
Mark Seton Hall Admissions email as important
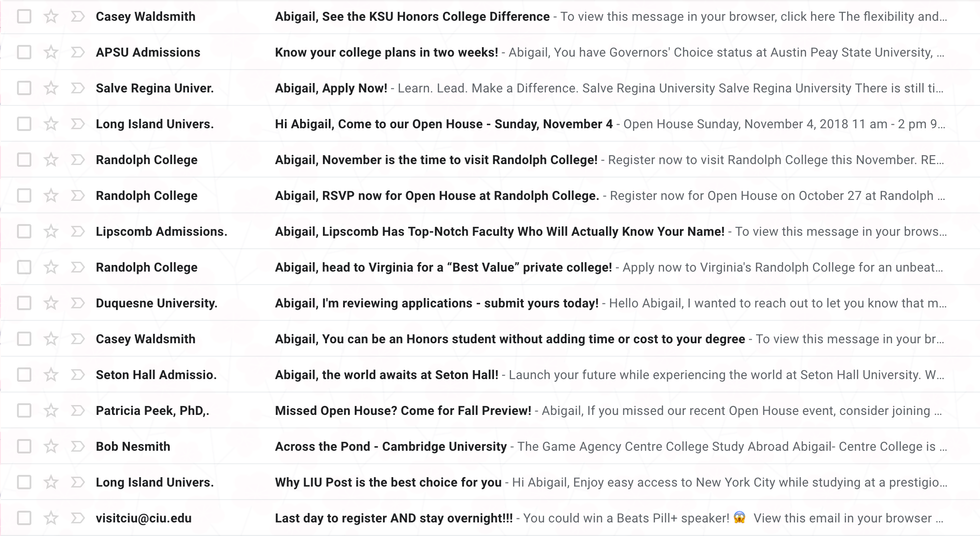[x=78, y=375]
